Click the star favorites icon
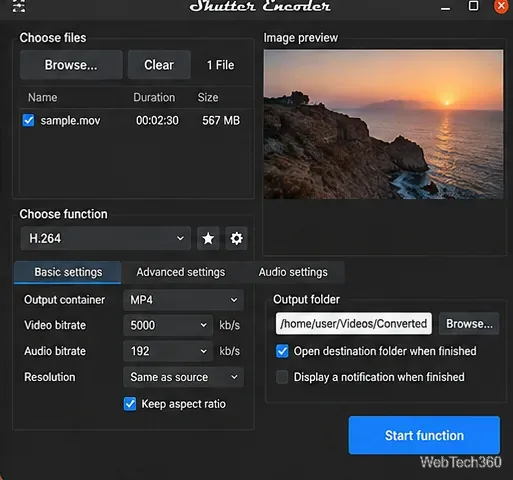Screen dimensions: 513x480 (208, 238)
